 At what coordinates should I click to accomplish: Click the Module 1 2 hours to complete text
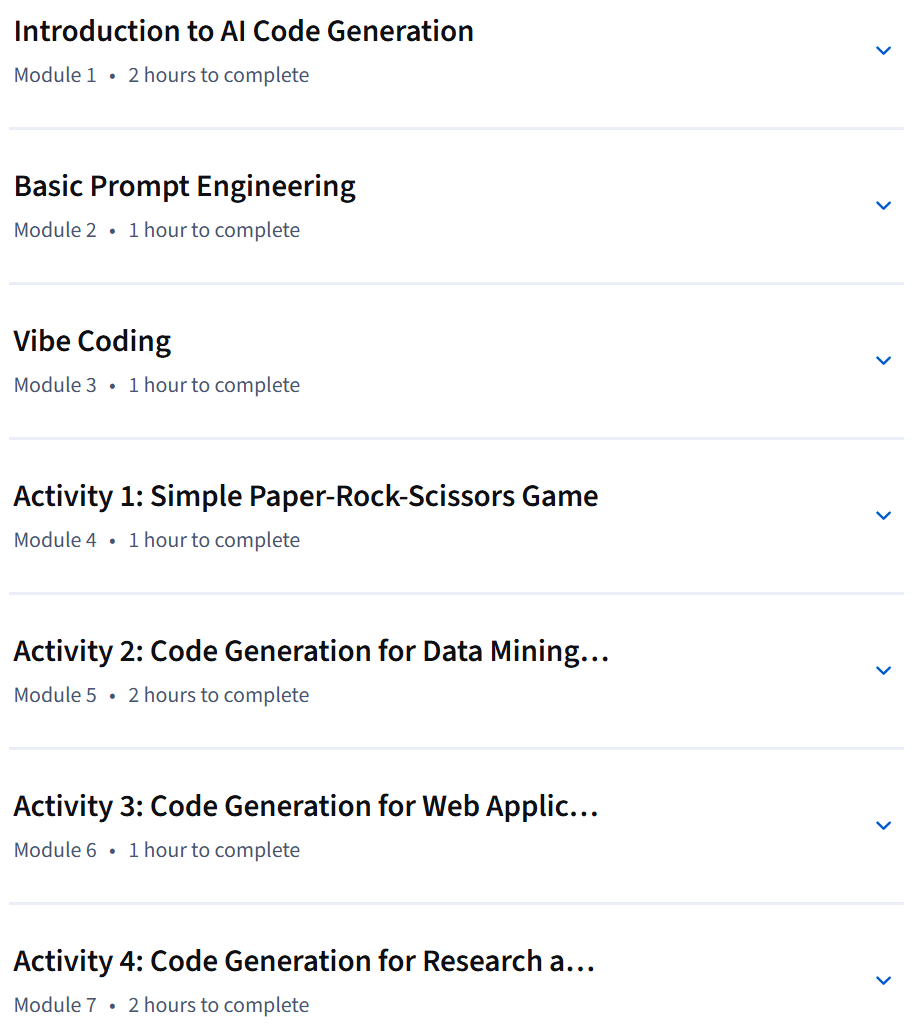[x=162, y=76]
